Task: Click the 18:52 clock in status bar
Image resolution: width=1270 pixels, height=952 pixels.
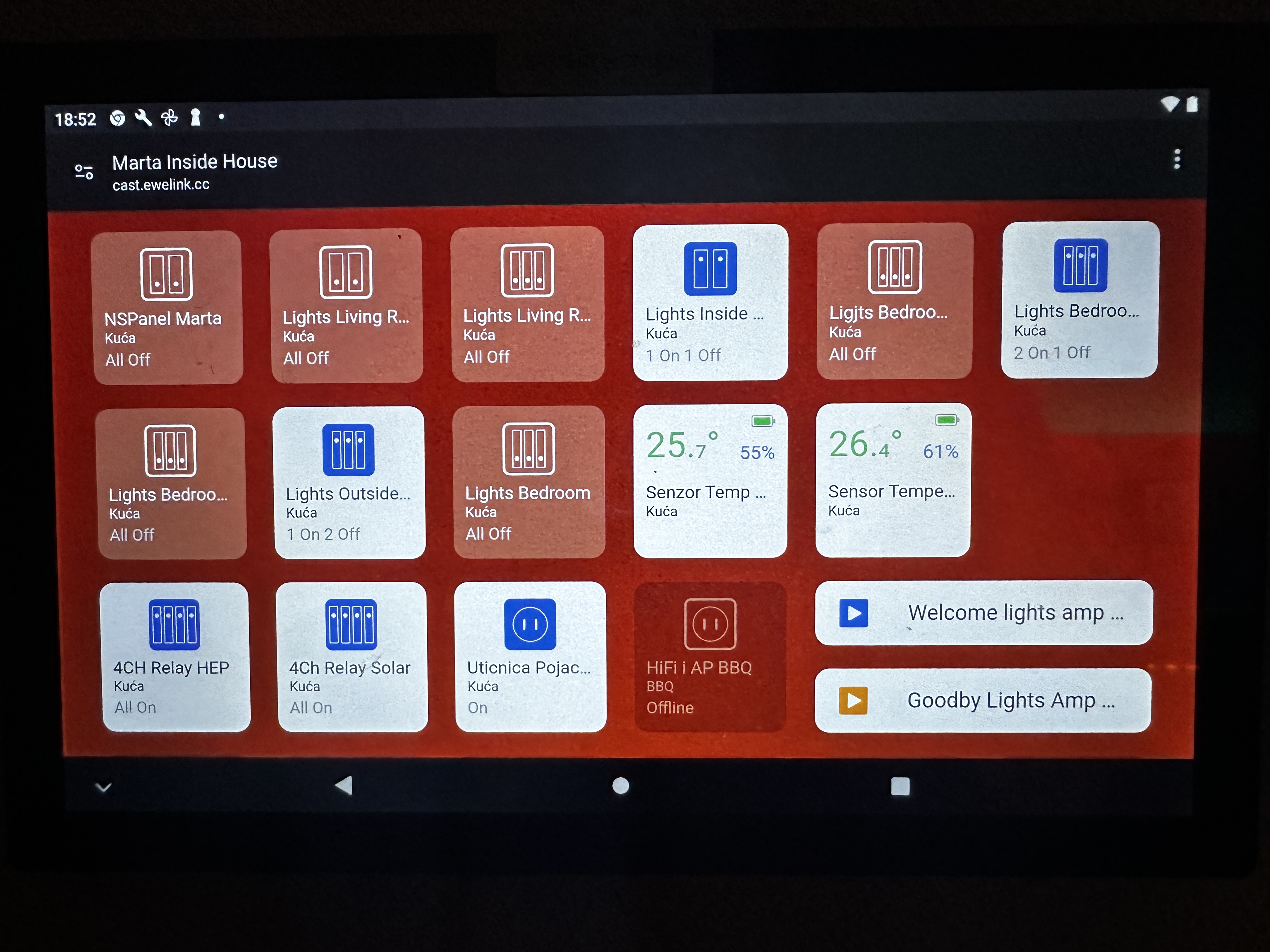Action: click(75, 120)
